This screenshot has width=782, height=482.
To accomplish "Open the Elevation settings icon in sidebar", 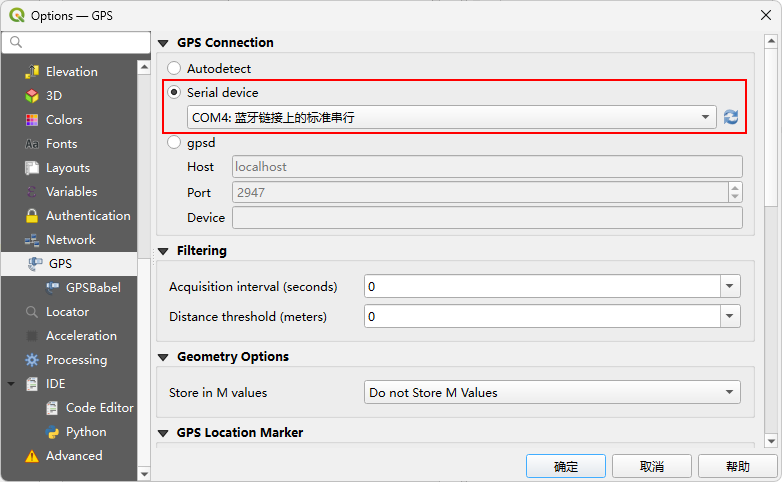I will (32, 71).
